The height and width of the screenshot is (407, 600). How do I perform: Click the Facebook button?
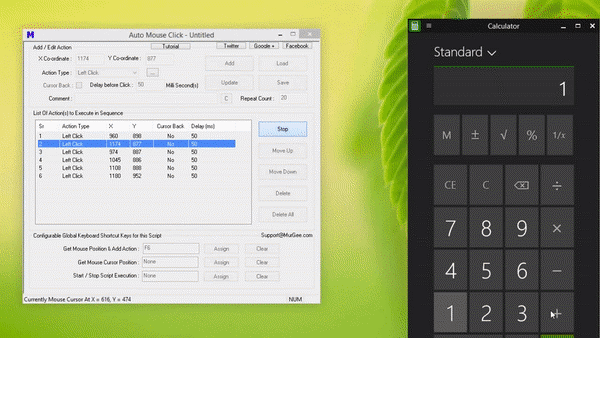tap(297, 46)
